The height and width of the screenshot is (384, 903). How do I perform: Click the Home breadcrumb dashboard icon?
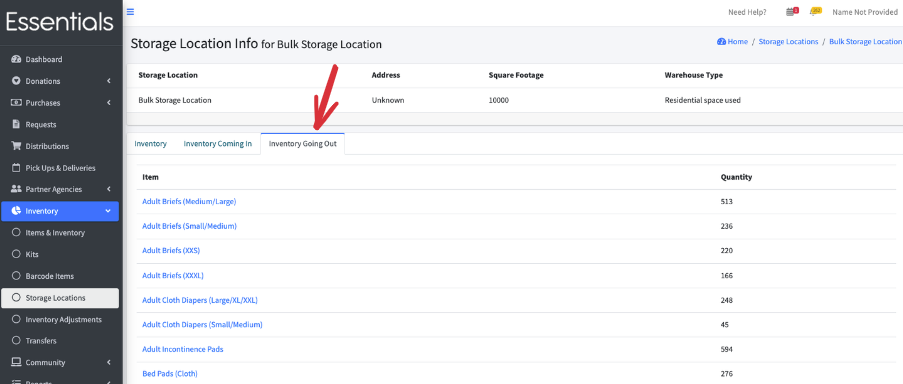pos(721,42)
